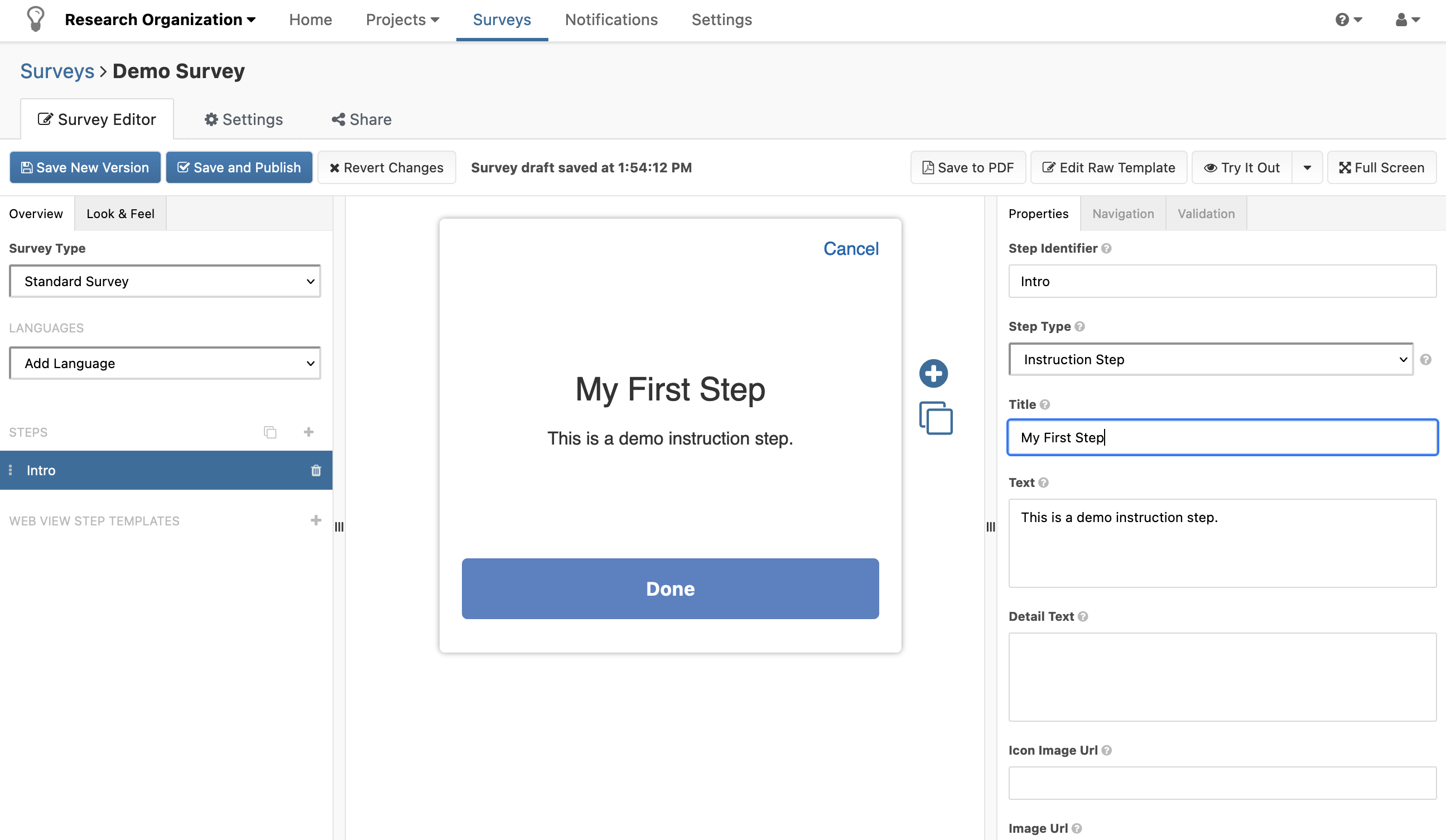
Task: Click help icon beside Step Type dropdown
Action: (1425, 359)
